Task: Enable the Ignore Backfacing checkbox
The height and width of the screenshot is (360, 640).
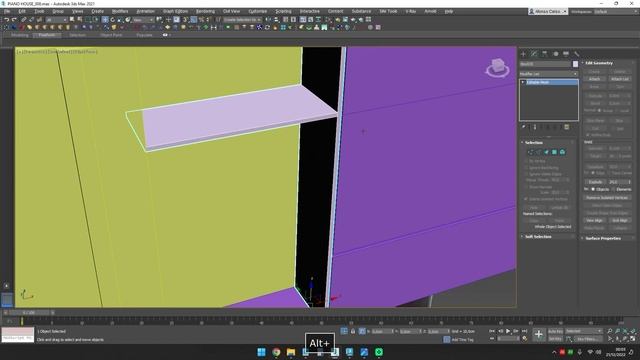Action: [x=526, y=168]
